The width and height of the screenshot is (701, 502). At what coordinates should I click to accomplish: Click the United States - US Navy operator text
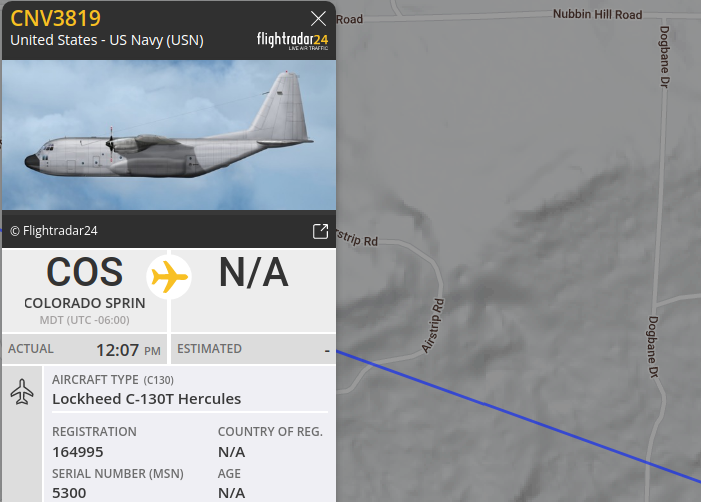point(107,40)
